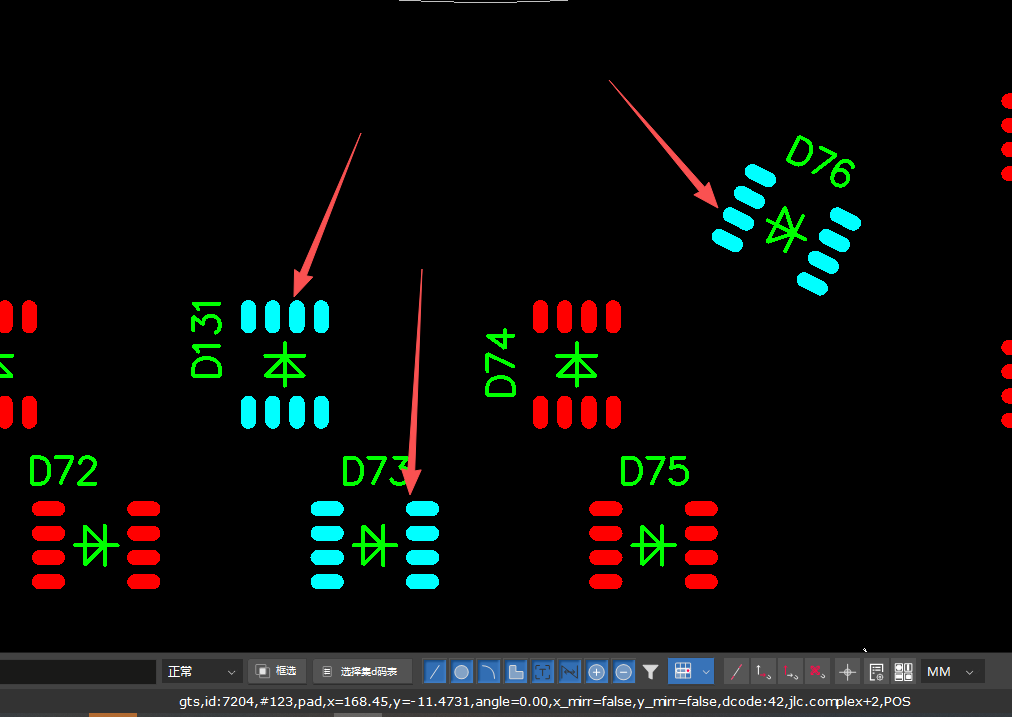Viewport: 1012px width, 717px height.
Task: Click the empty input field at left
Action: 78,671
